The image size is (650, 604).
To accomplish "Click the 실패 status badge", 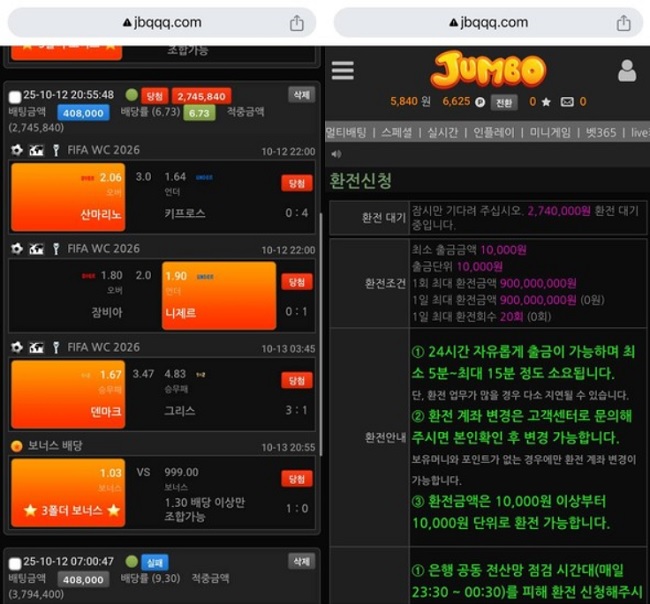I will point(155,563).
